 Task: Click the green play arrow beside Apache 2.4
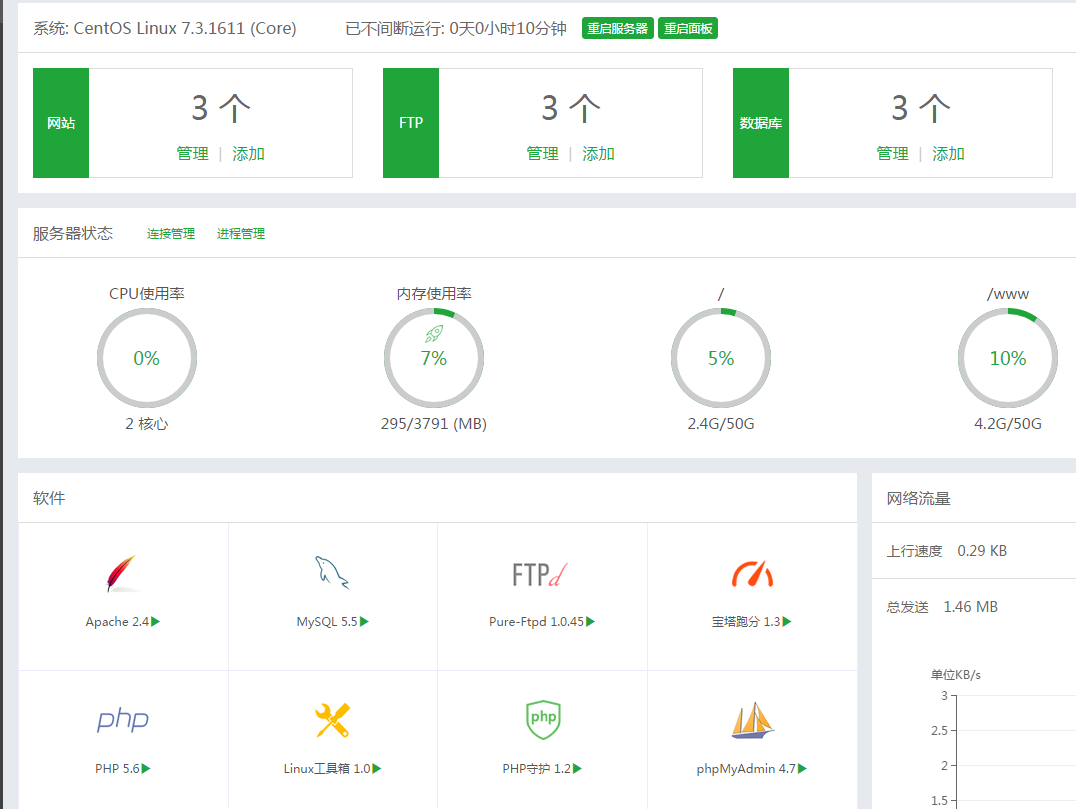click(x=156, y=622)
